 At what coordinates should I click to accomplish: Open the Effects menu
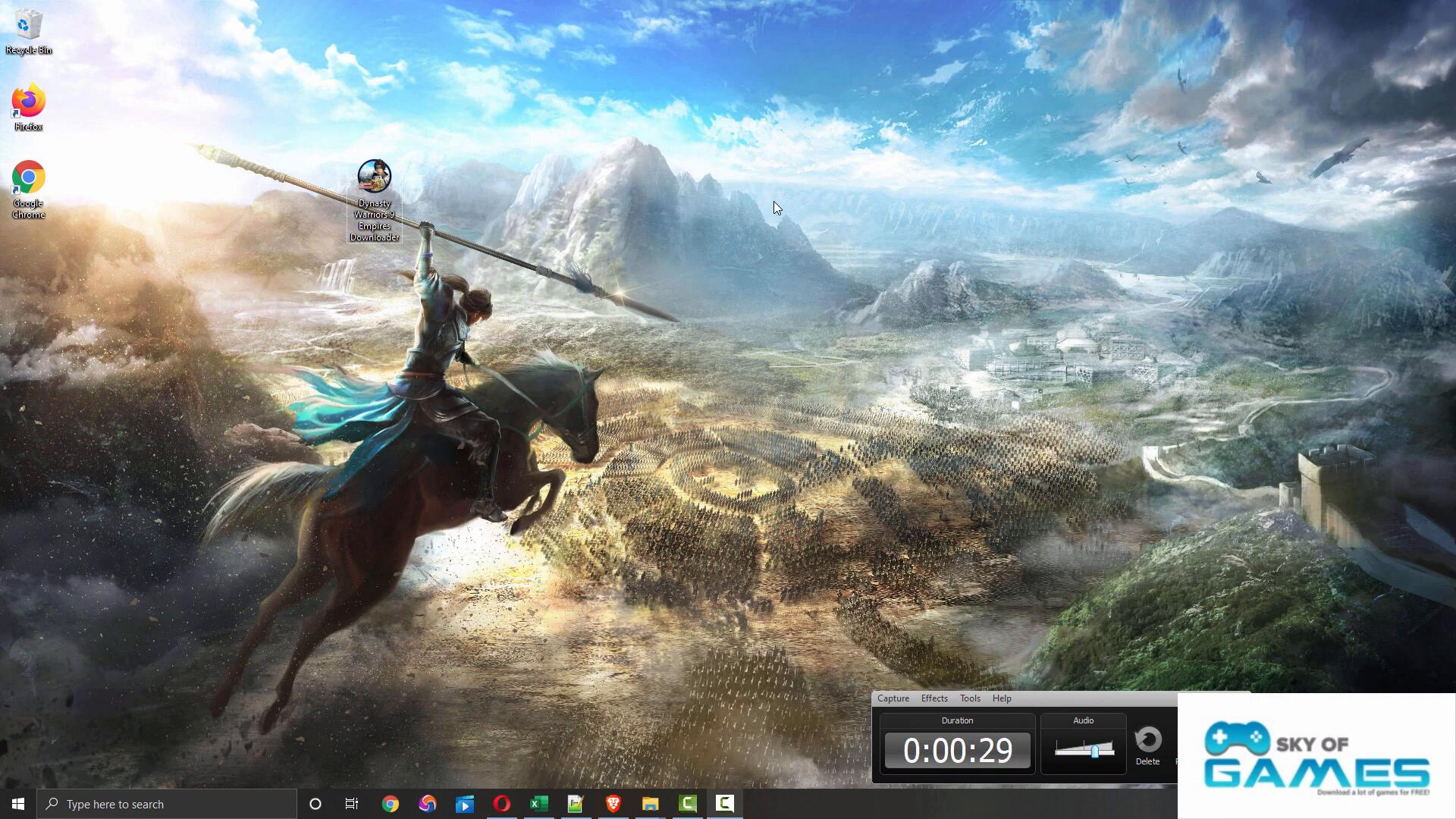(x=934, y=698)
